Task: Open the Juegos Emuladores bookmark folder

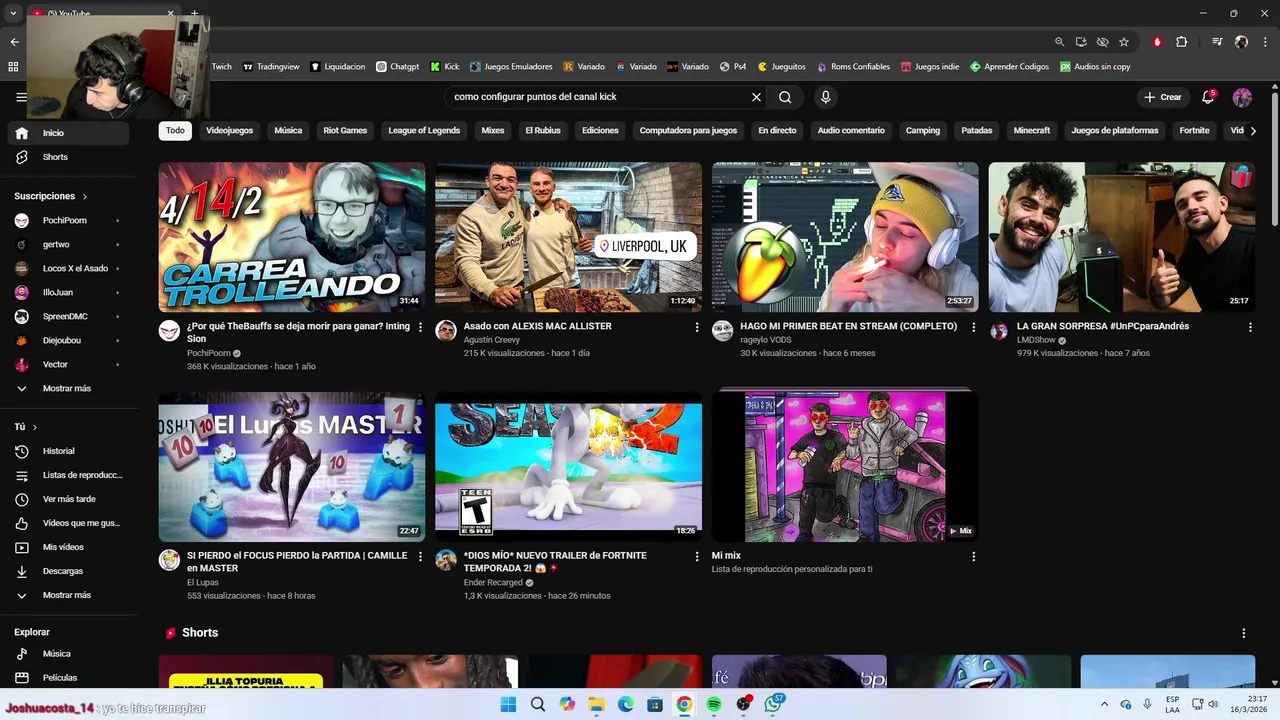Action: (x=511, y=67)
